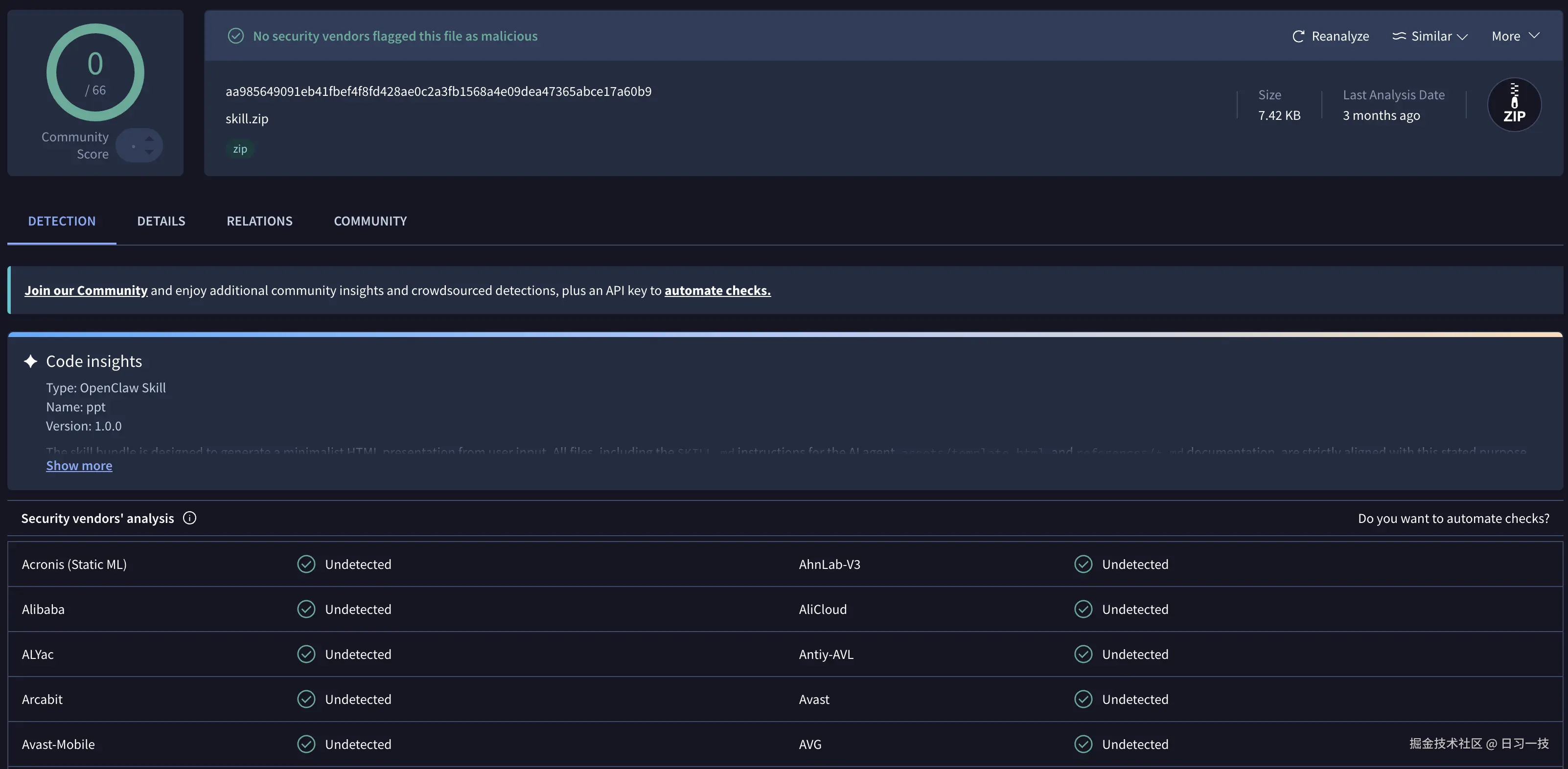Click the Avast-Mobile Undetected check icon

tap(306, 744)
